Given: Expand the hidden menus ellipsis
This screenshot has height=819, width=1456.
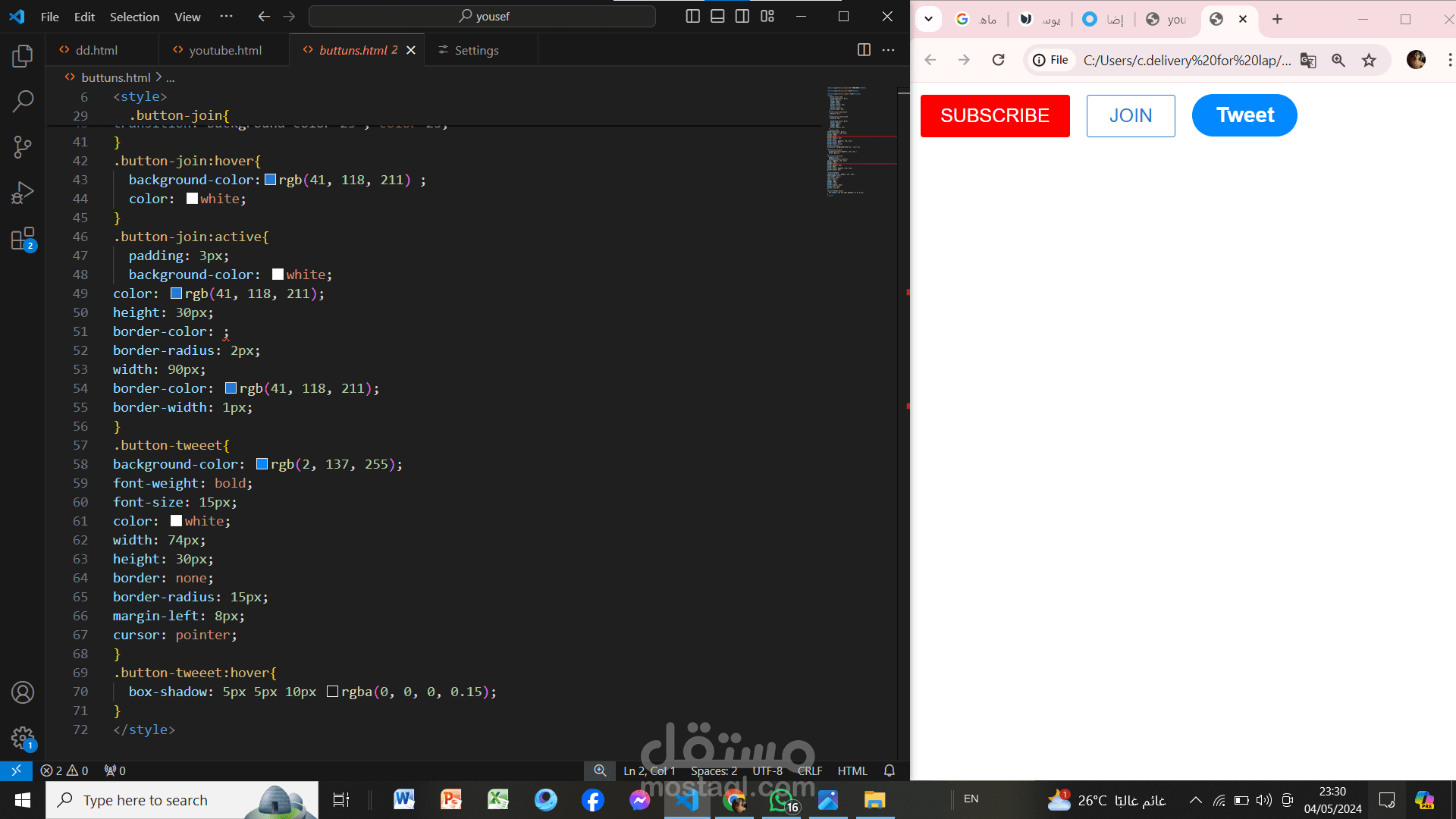Looking at the screenshot, I should pos(227,16).
